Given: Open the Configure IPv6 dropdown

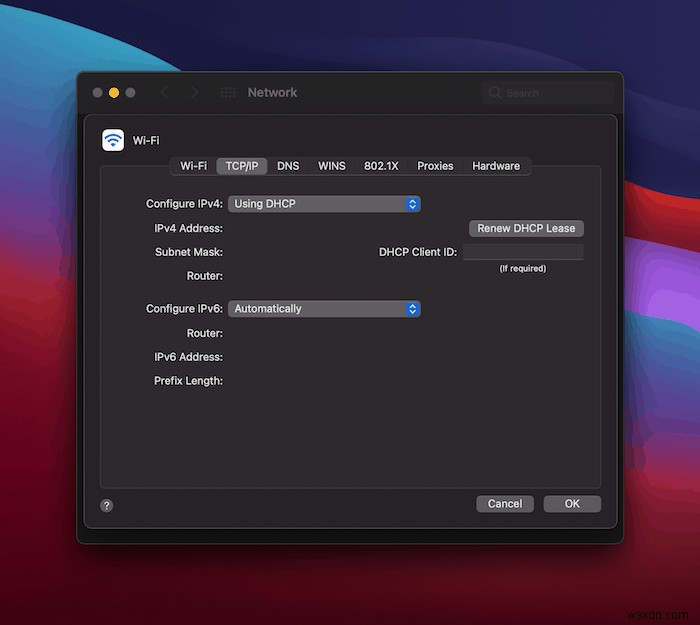Looking at the screenshot, I should [x=324, y=309].
